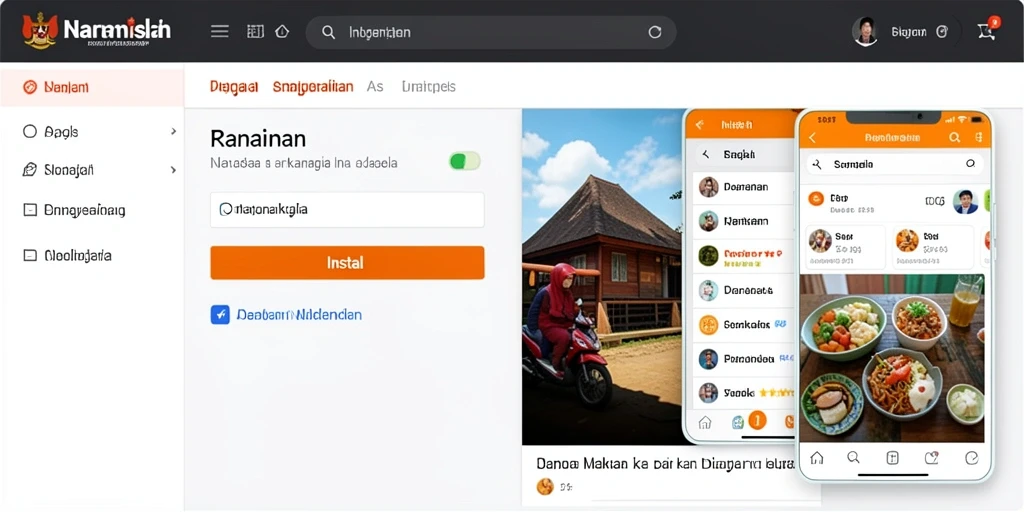Open the motorbike and house photo

[x=602, y=277]
